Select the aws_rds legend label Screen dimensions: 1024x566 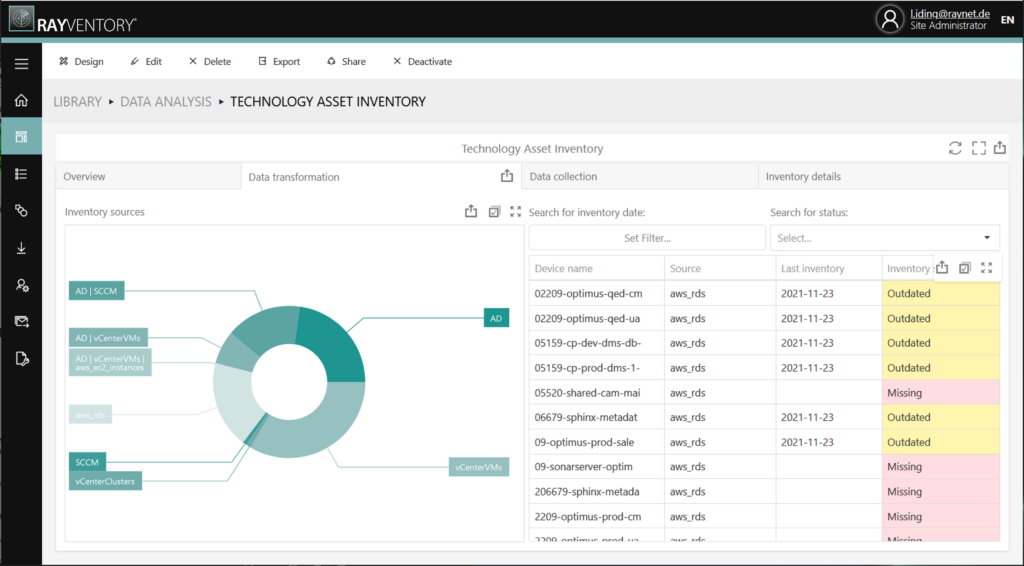point(90,415)
